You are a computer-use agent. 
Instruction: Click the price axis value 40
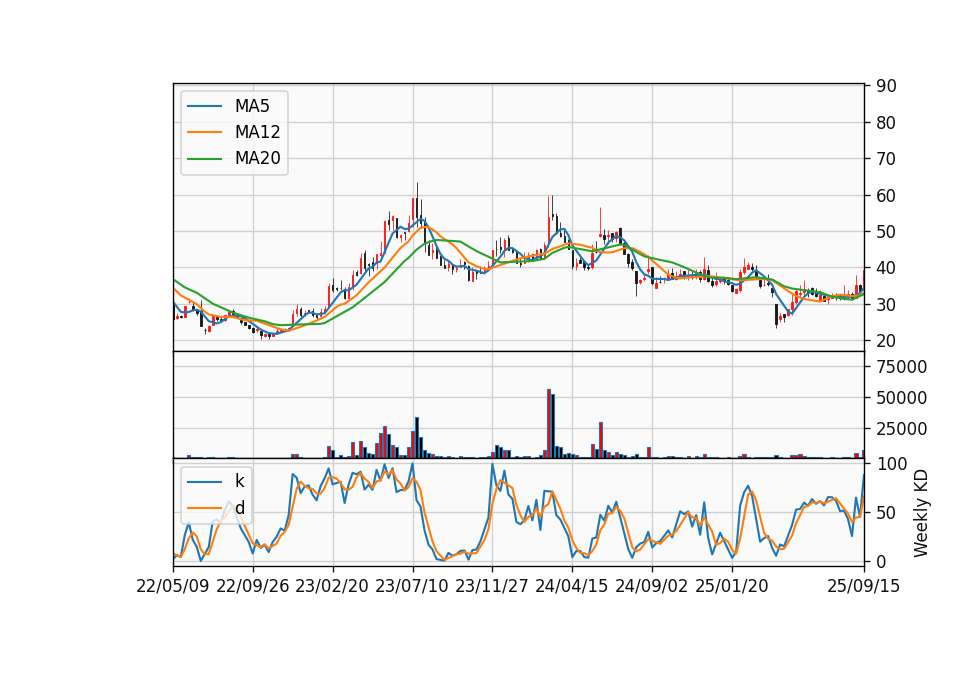(x=886, y=268)
